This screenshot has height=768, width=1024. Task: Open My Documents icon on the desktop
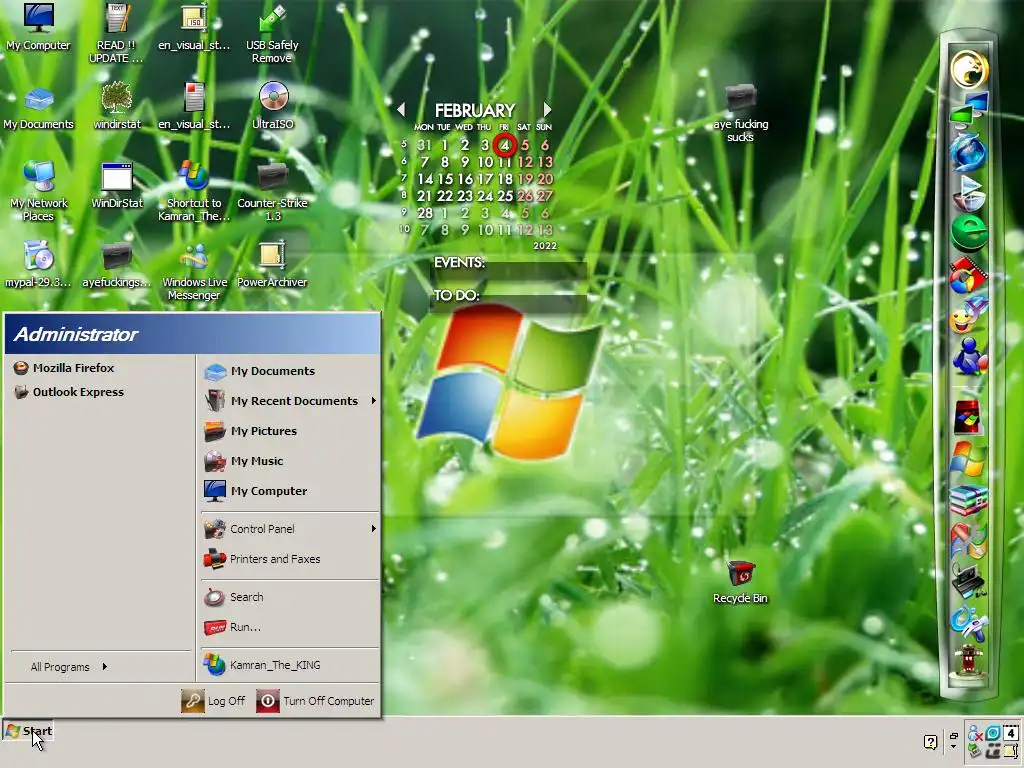click(39, 106)
